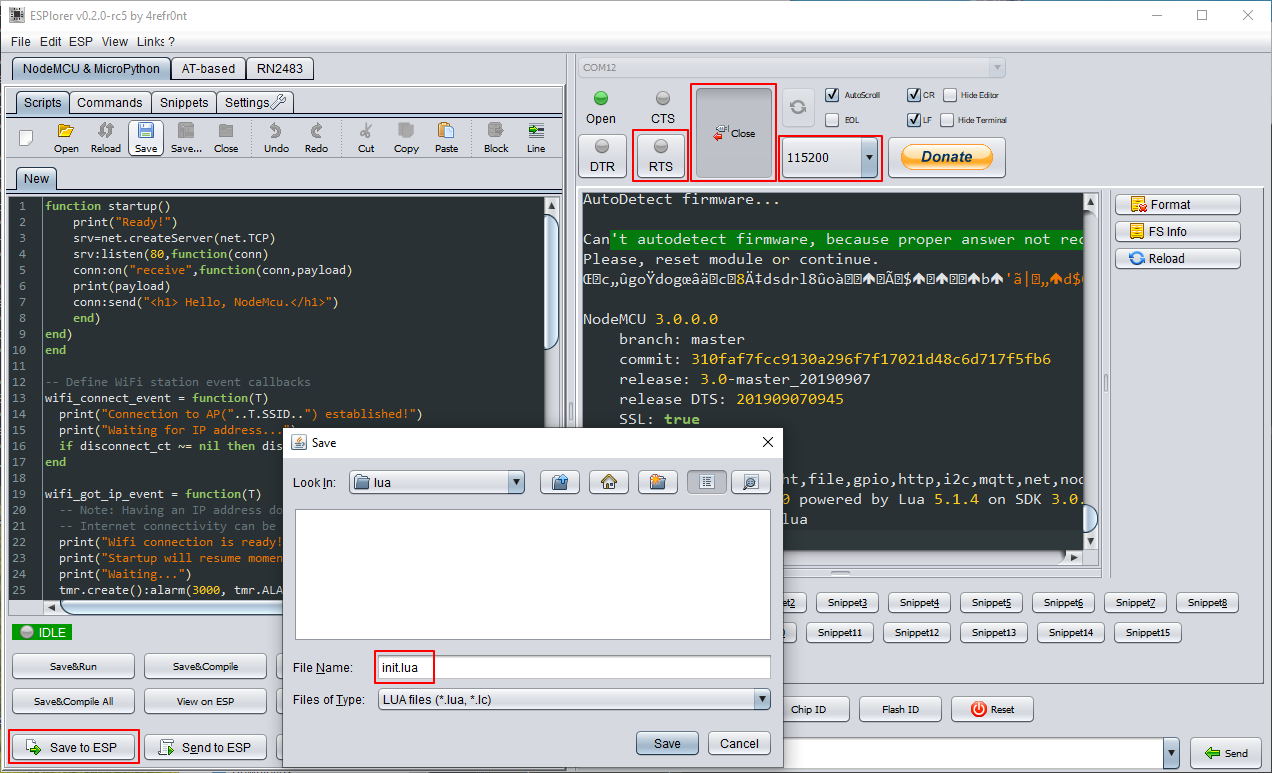Refresh the serial port list
The width and height of the screenshot is (1272, 773).
[797, 106]
